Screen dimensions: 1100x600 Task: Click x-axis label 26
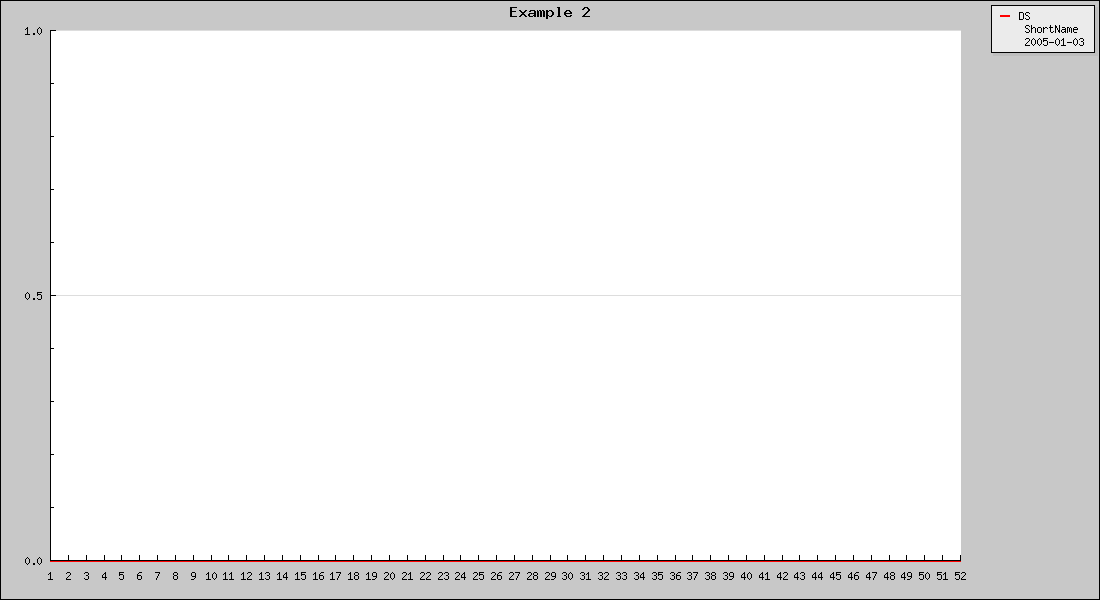pyautogui.click(x=497, y=576)
